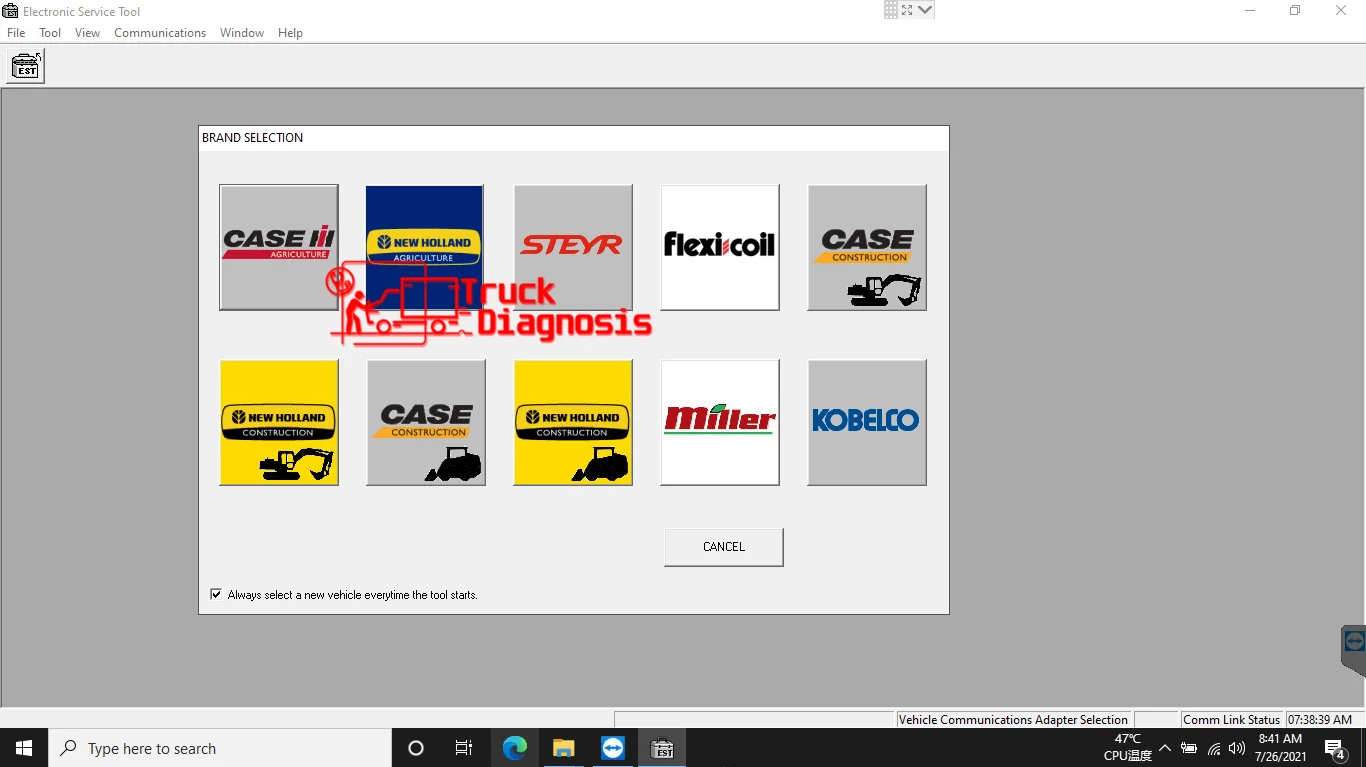This screenshot has height=767, width=1366.
Task: Open the Help menu
Action: (x=290, y=33)
